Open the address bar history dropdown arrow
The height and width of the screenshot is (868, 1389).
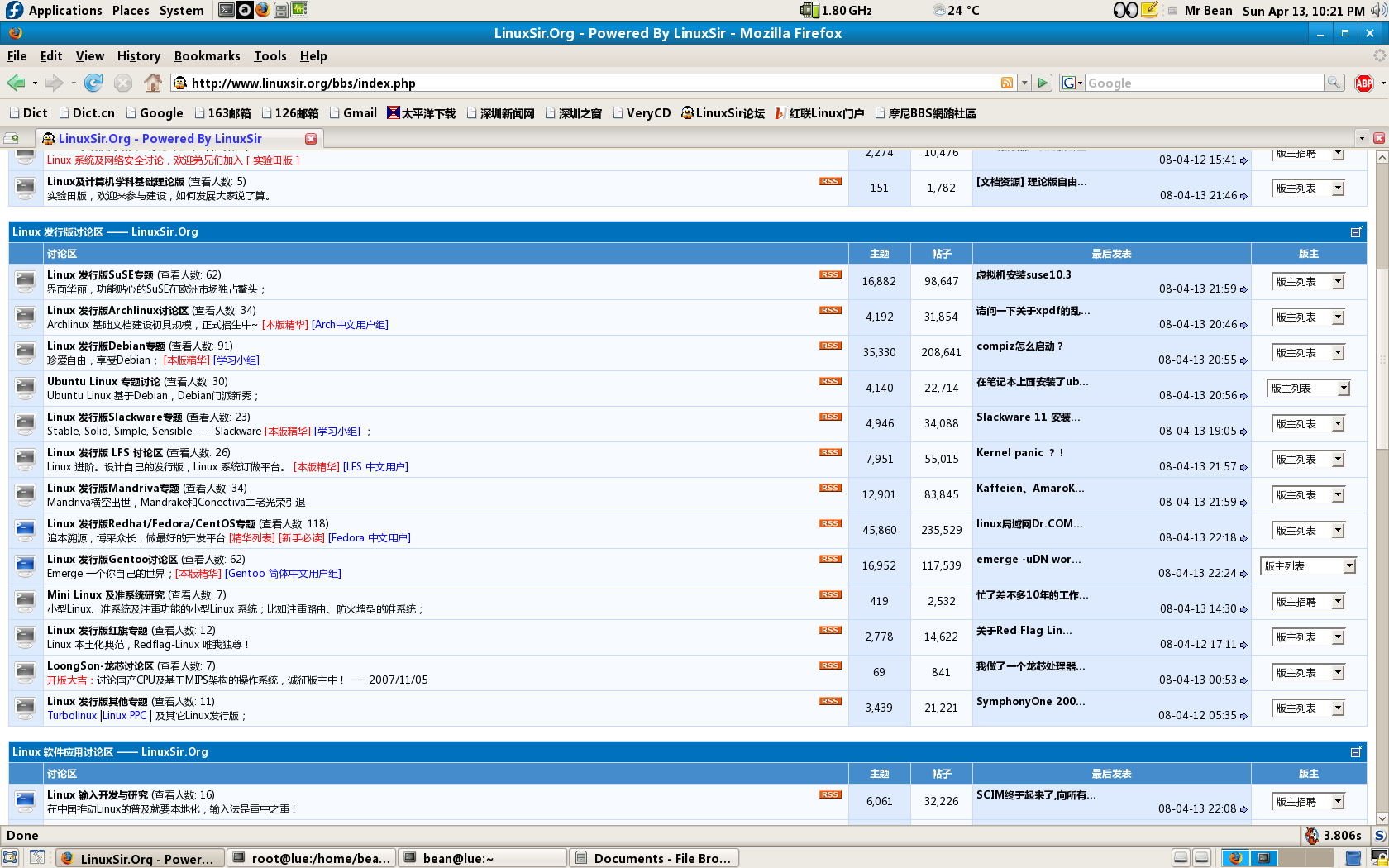(x=1024, y=83)
